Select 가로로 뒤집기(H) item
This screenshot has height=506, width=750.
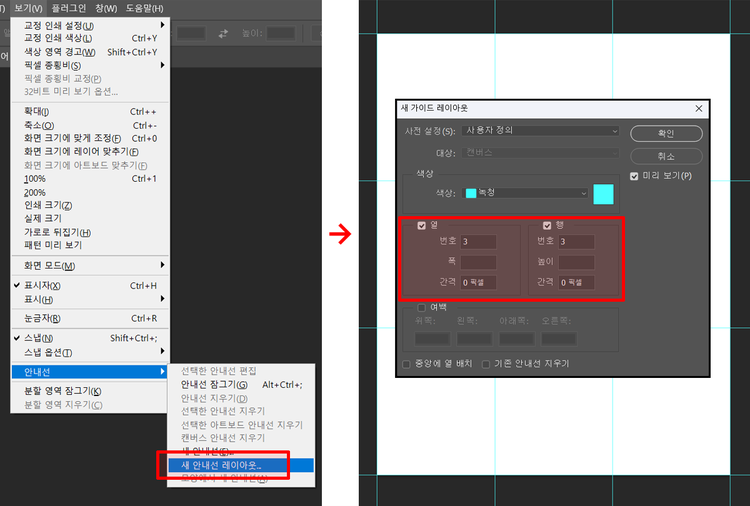89,232
